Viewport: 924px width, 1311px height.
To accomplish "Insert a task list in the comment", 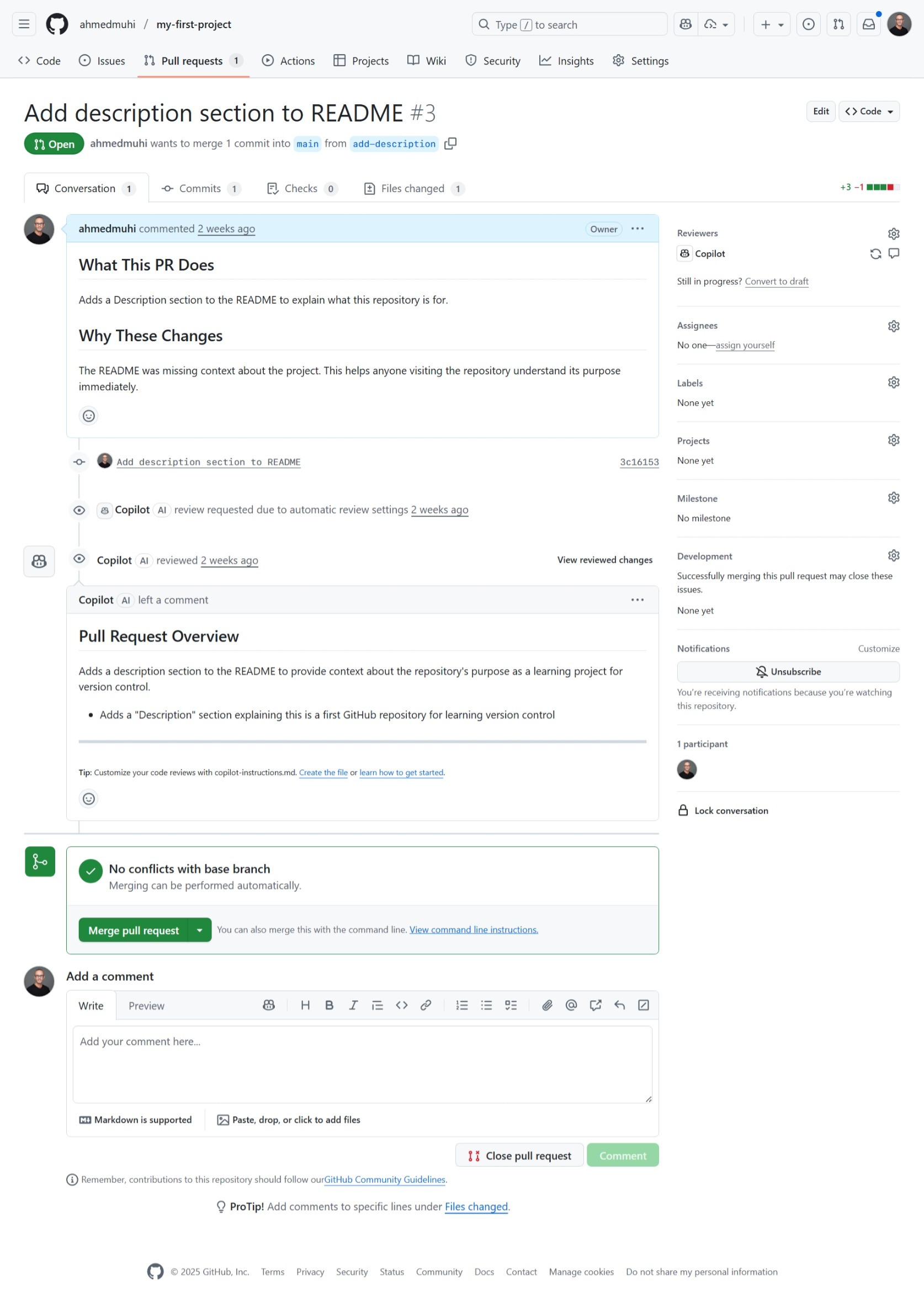I will 511,1006.
